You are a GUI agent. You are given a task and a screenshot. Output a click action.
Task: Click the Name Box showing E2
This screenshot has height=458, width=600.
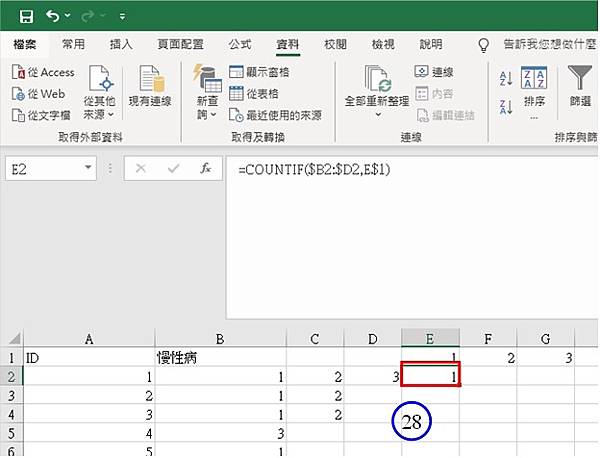coord(43,169)
